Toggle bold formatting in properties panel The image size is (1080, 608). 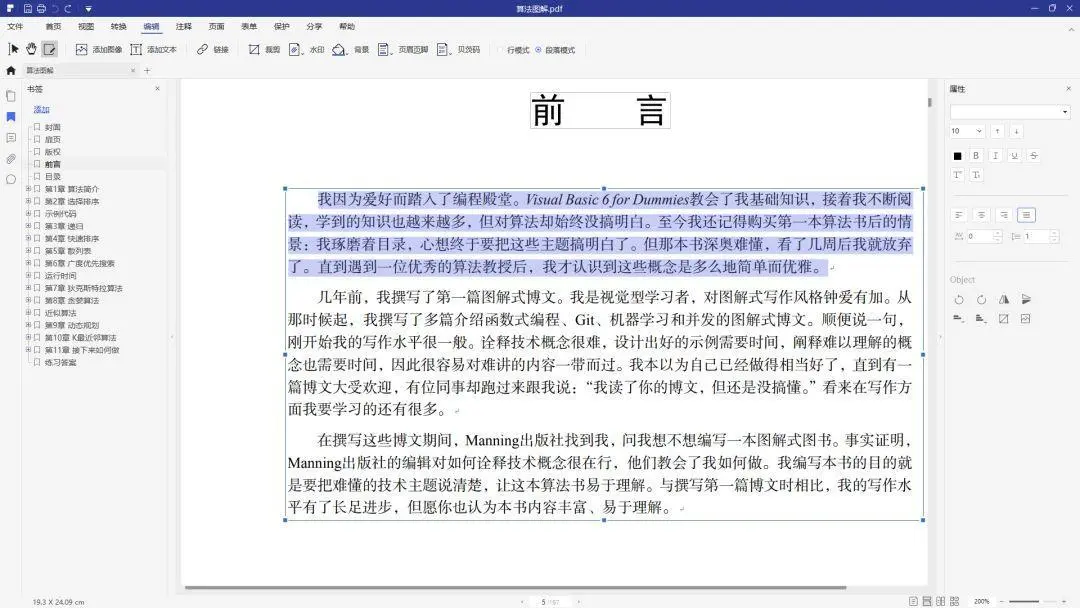tap(976, 156)
